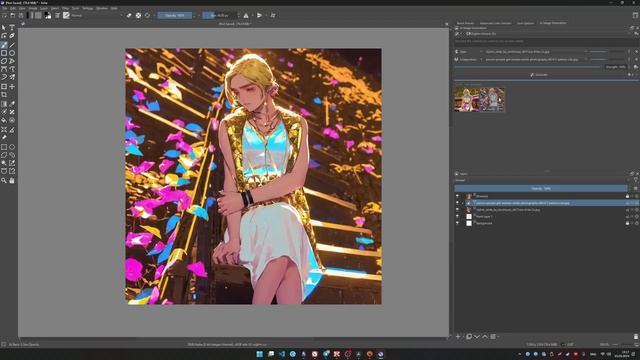Select the Fill bucket tool
This screenshot has height=360, width=640.
pyautogui.click(x=4, y=120)
